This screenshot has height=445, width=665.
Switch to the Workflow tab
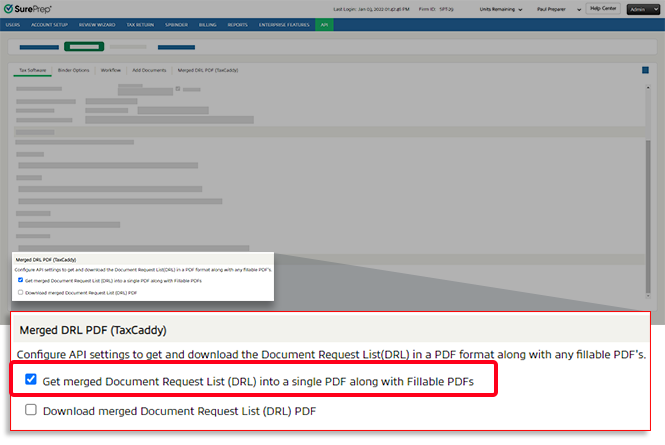[x=111, y=70]
